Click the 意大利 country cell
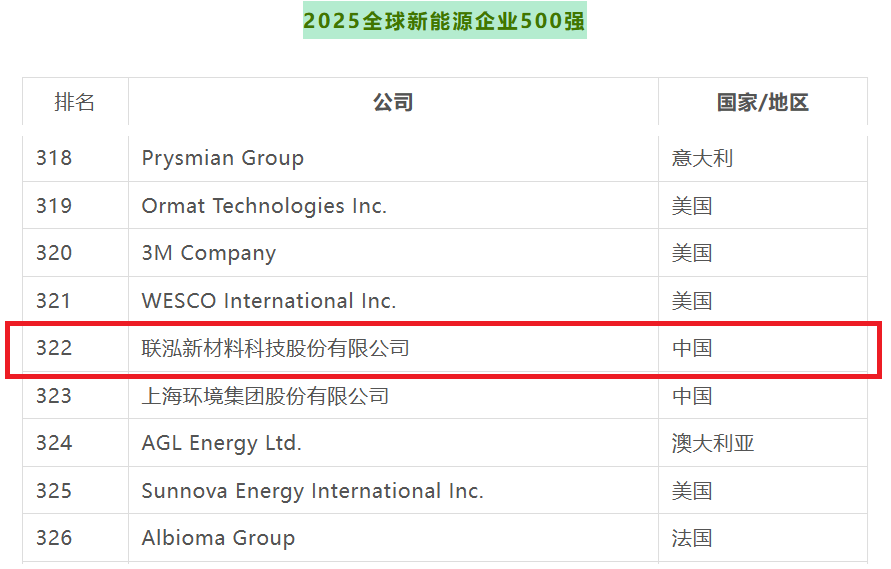Viewport: 891px width, 569px height. point(702,158)
